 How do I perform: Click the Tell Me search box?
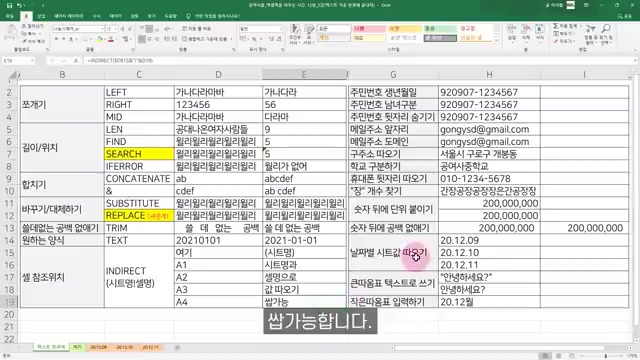pyautogui.click(x=214, y=16)
